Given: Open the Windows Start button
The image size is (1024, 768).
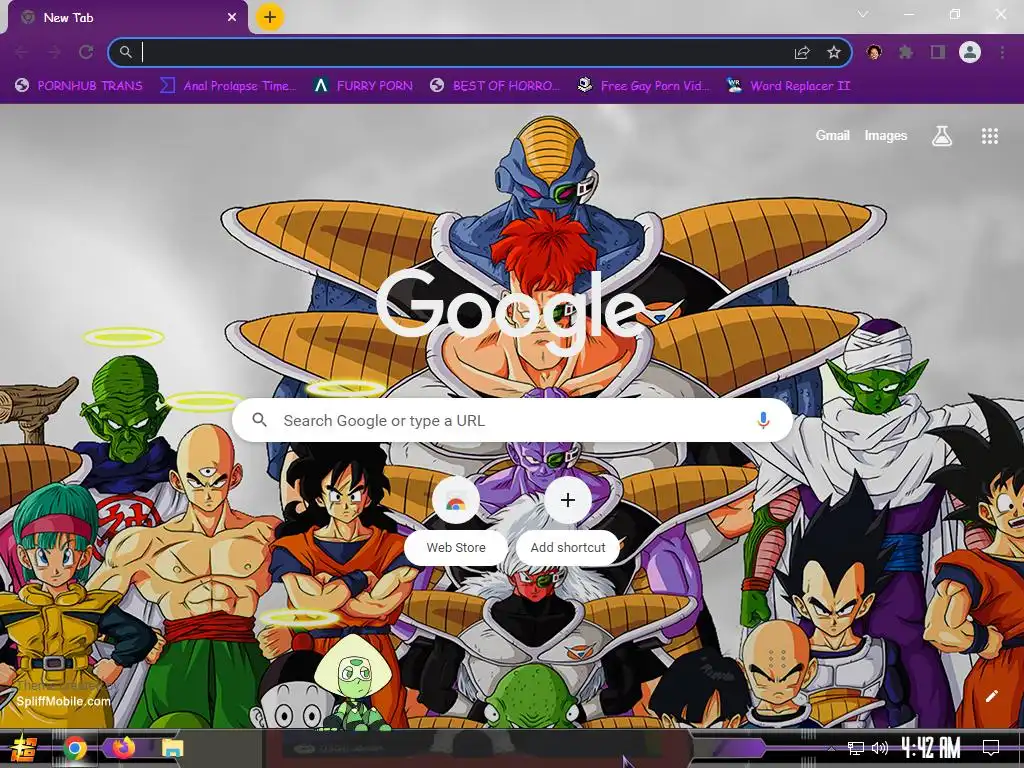Looking at the screenshot, I should (22, 748).
